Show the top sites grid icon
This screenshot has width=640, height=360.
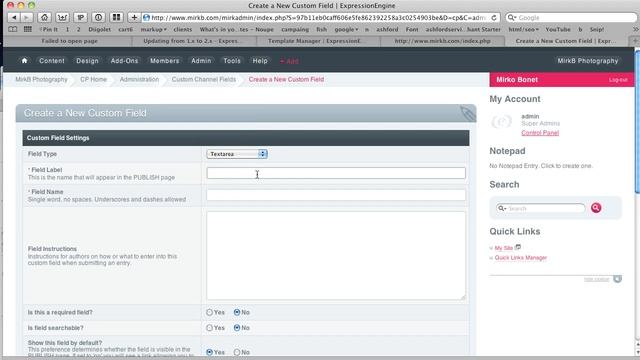point(27,29)
